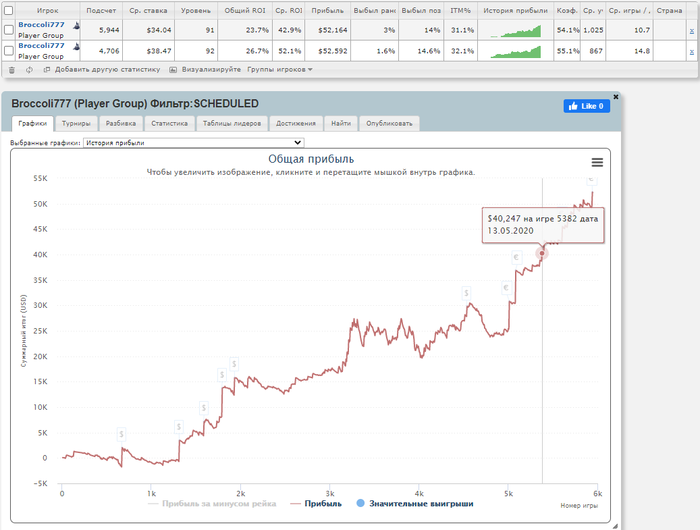
Task: Open the 'Статистика' tab
Action: [169, 123]
